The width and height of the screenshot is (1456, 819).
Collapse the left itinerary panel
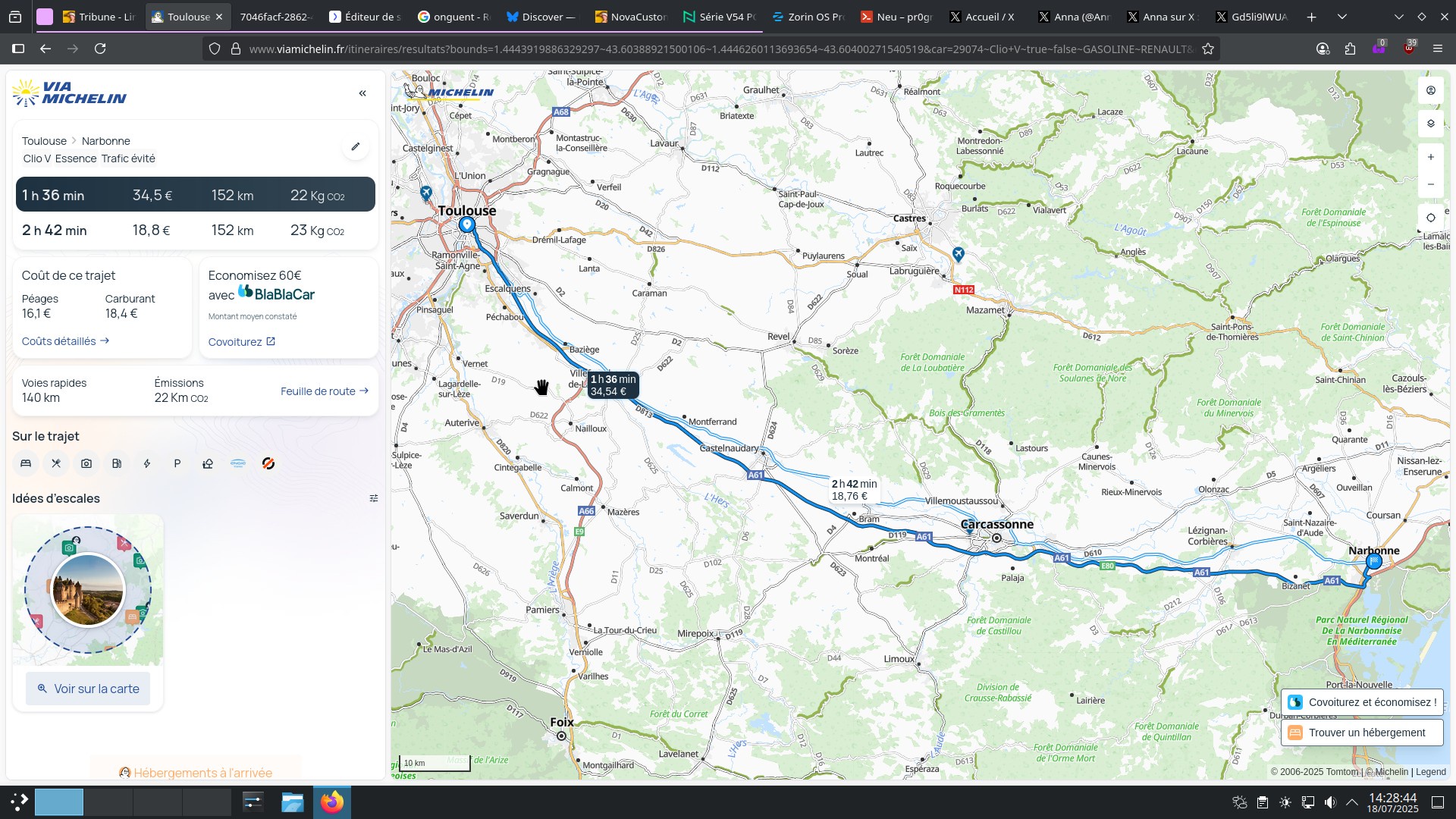[362, 93]
